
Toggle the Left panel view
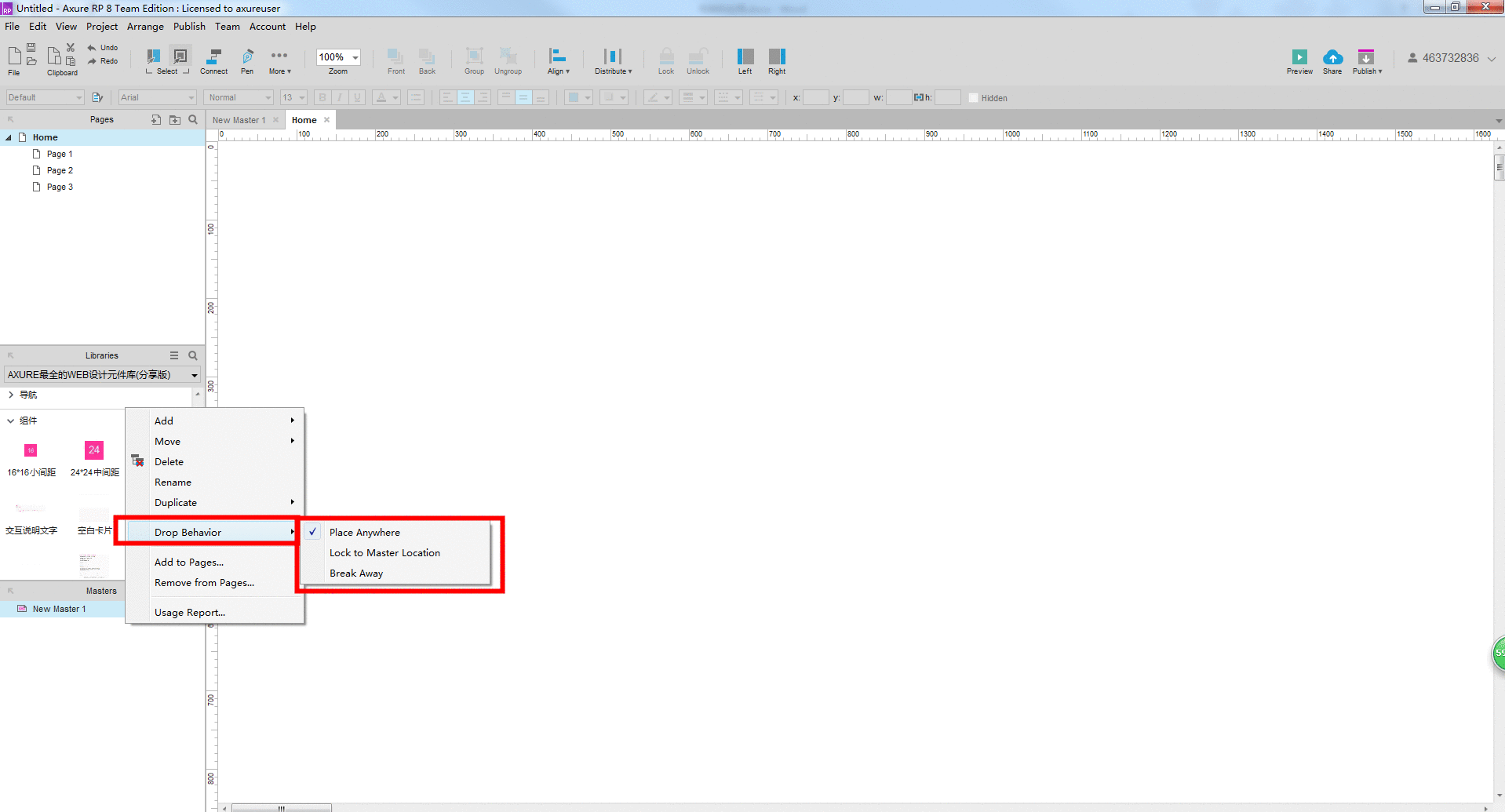click(745, 61)
